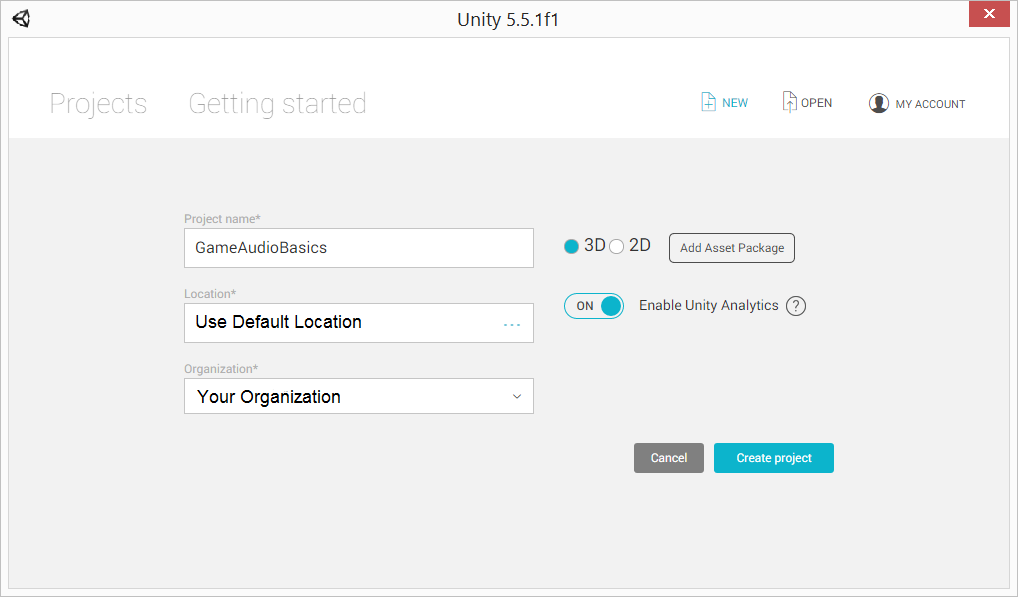Click the Unity Analytics help question mark
The width and height of the screenshot is (1018, 597).
(x=796, y=306)
